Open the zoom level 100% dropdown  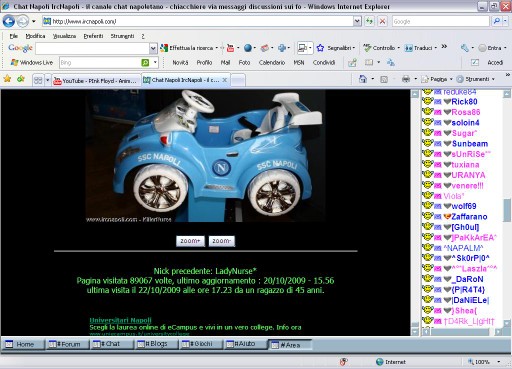pos(499,362)
